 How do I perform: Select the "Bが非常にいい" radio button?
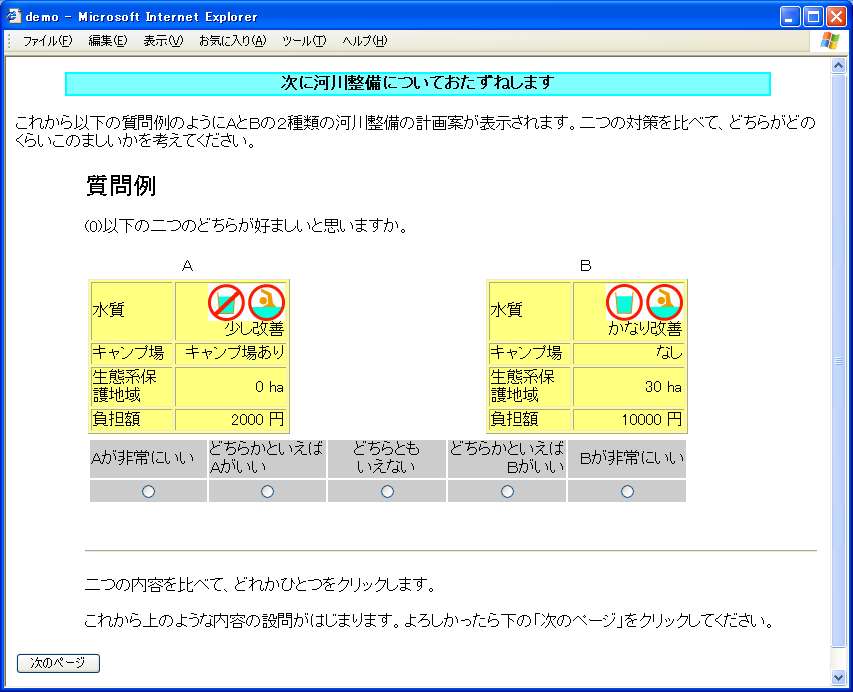click(x=627, y=491)
